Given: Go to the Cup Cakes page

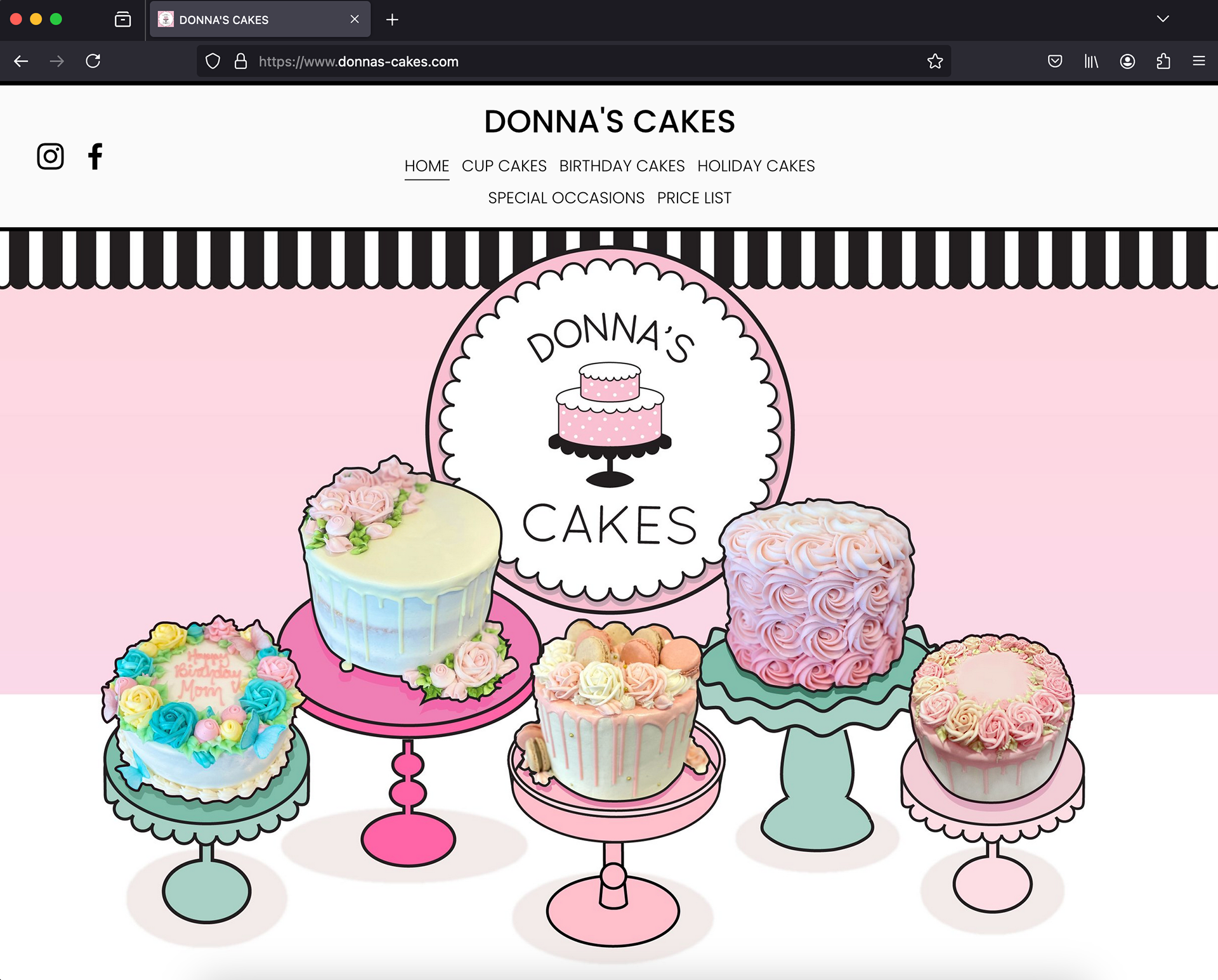Looking at the screenshot, I should pos(504,166).
